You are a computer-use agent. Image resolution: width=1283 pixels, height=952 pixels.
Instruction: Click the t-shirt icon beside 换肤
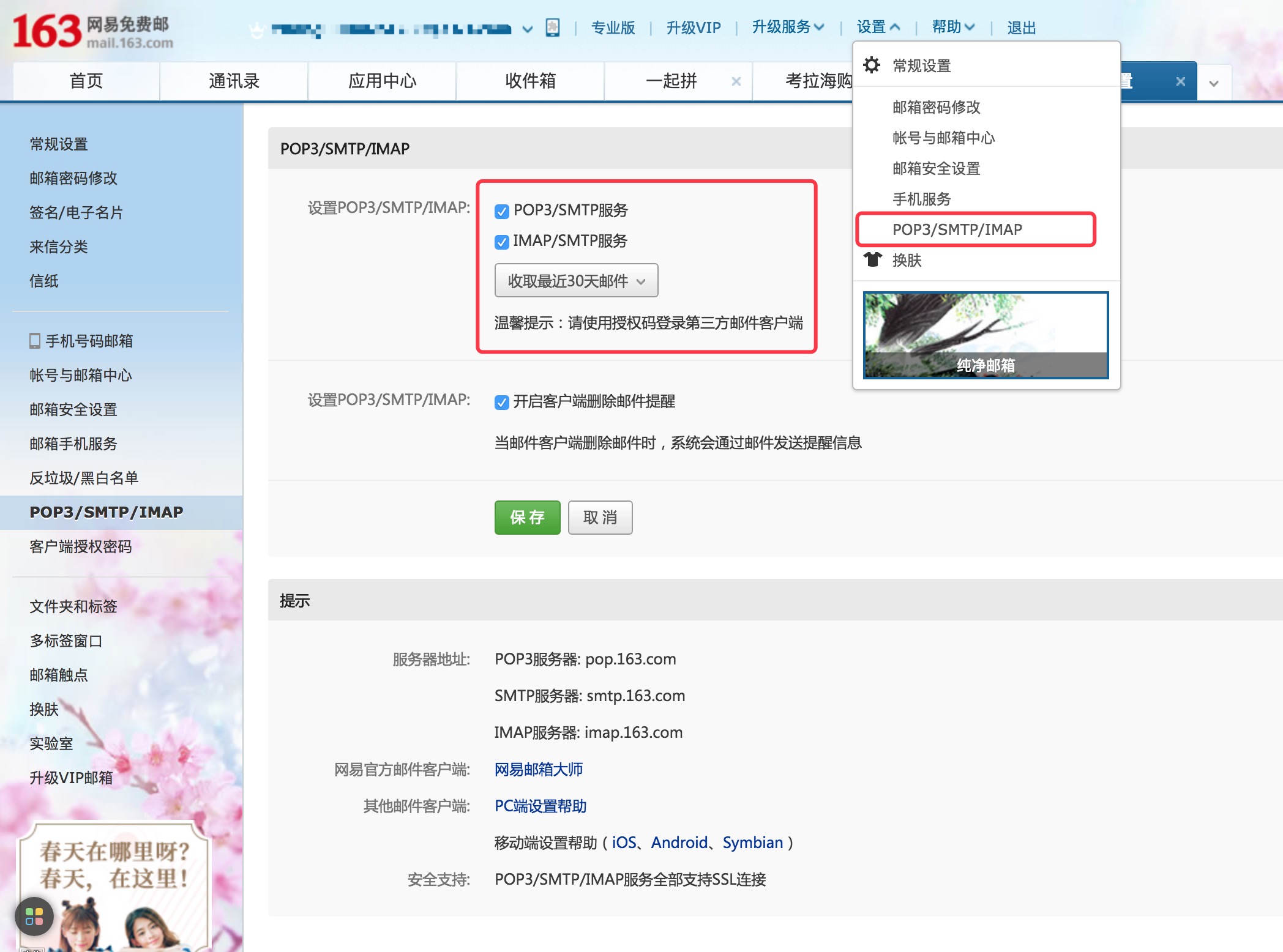(x=872, y=260)
